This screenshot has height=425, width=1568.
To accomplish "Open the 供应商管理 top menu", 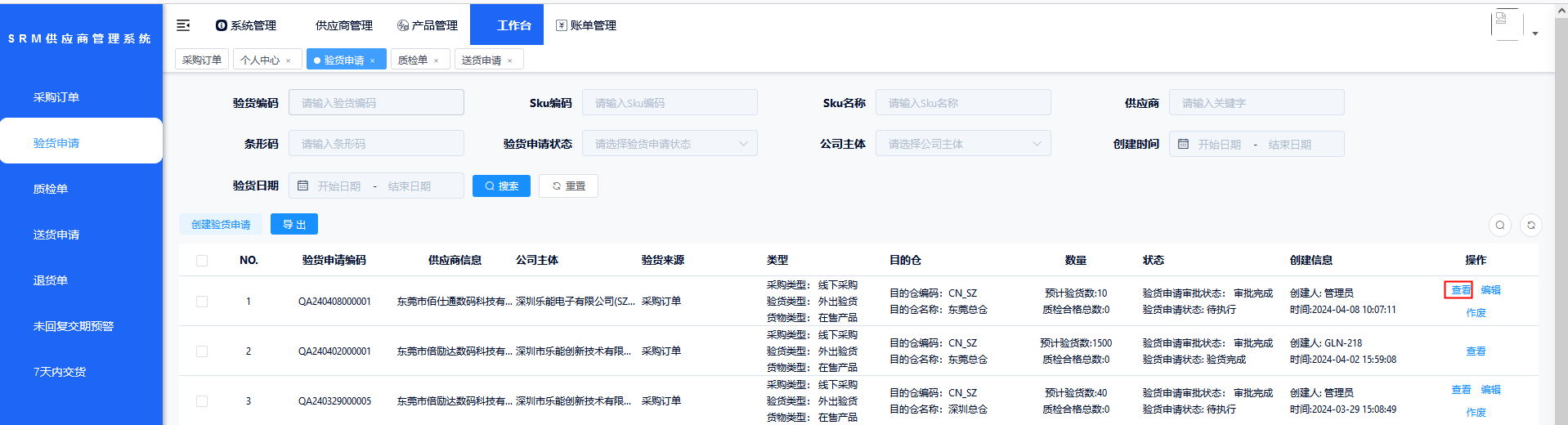I will [343, 25].
